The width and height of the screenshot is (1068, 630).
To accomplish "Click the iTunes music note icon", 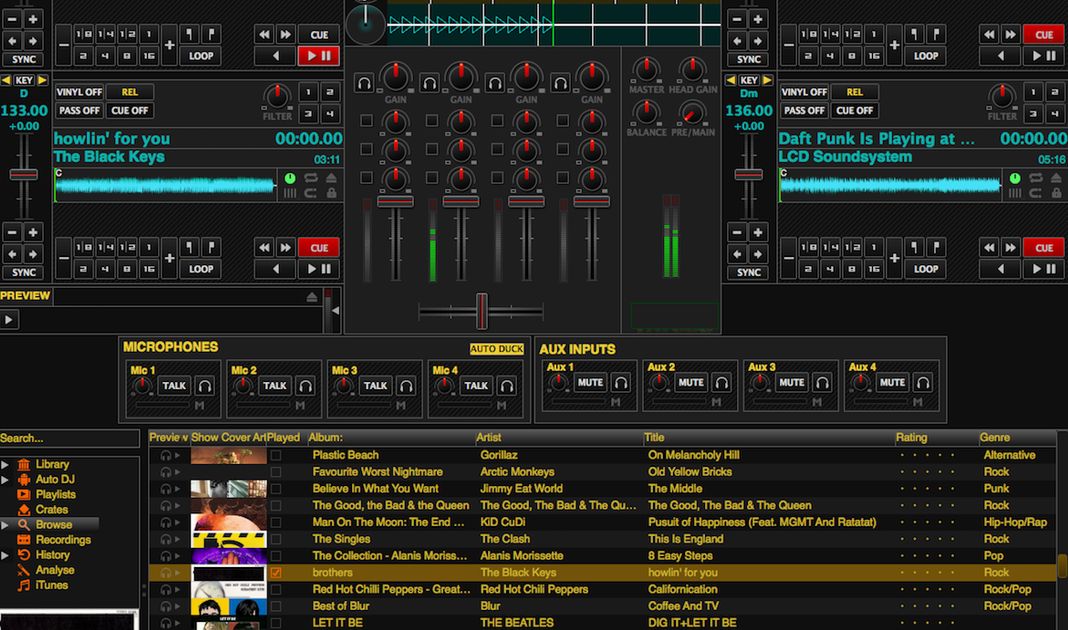I will (x=24, y=585).
